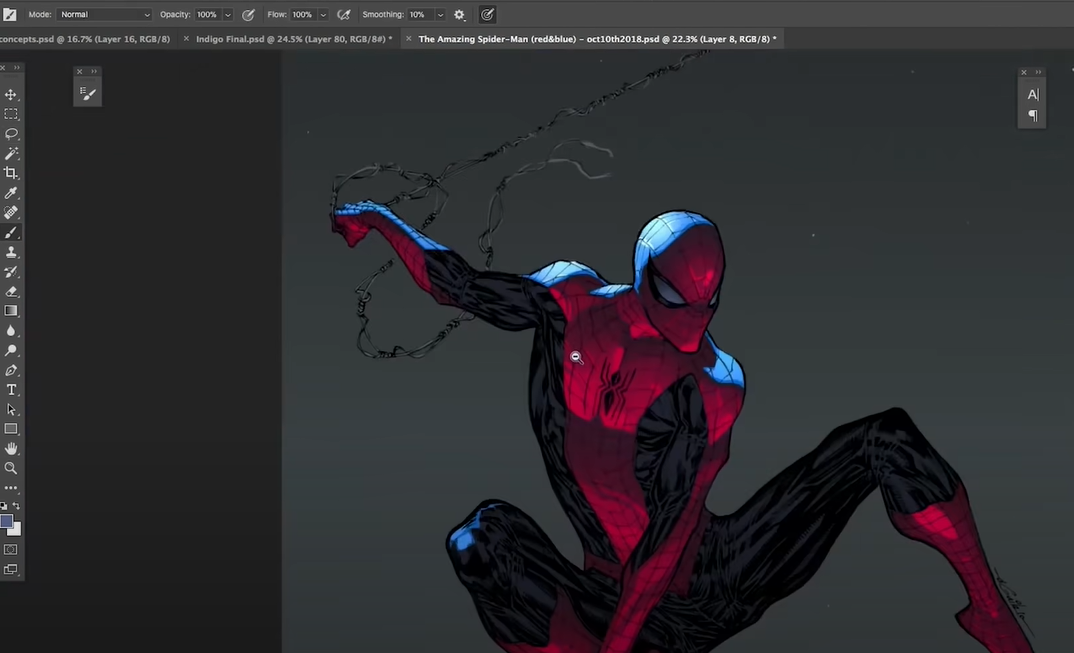Select the Hand tool
This screenshot has width=1074, height=653.
[x=11, y=449]
